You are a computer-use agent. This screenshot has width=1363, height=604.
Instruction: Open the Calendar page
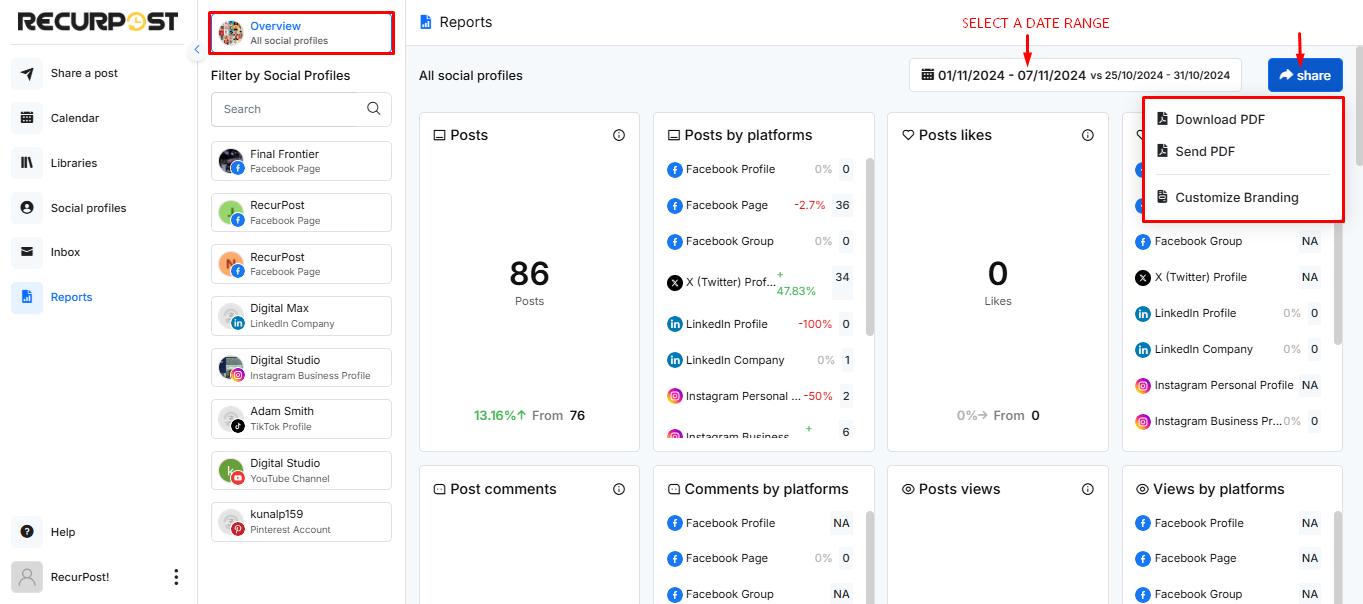[x=75, y=118]
